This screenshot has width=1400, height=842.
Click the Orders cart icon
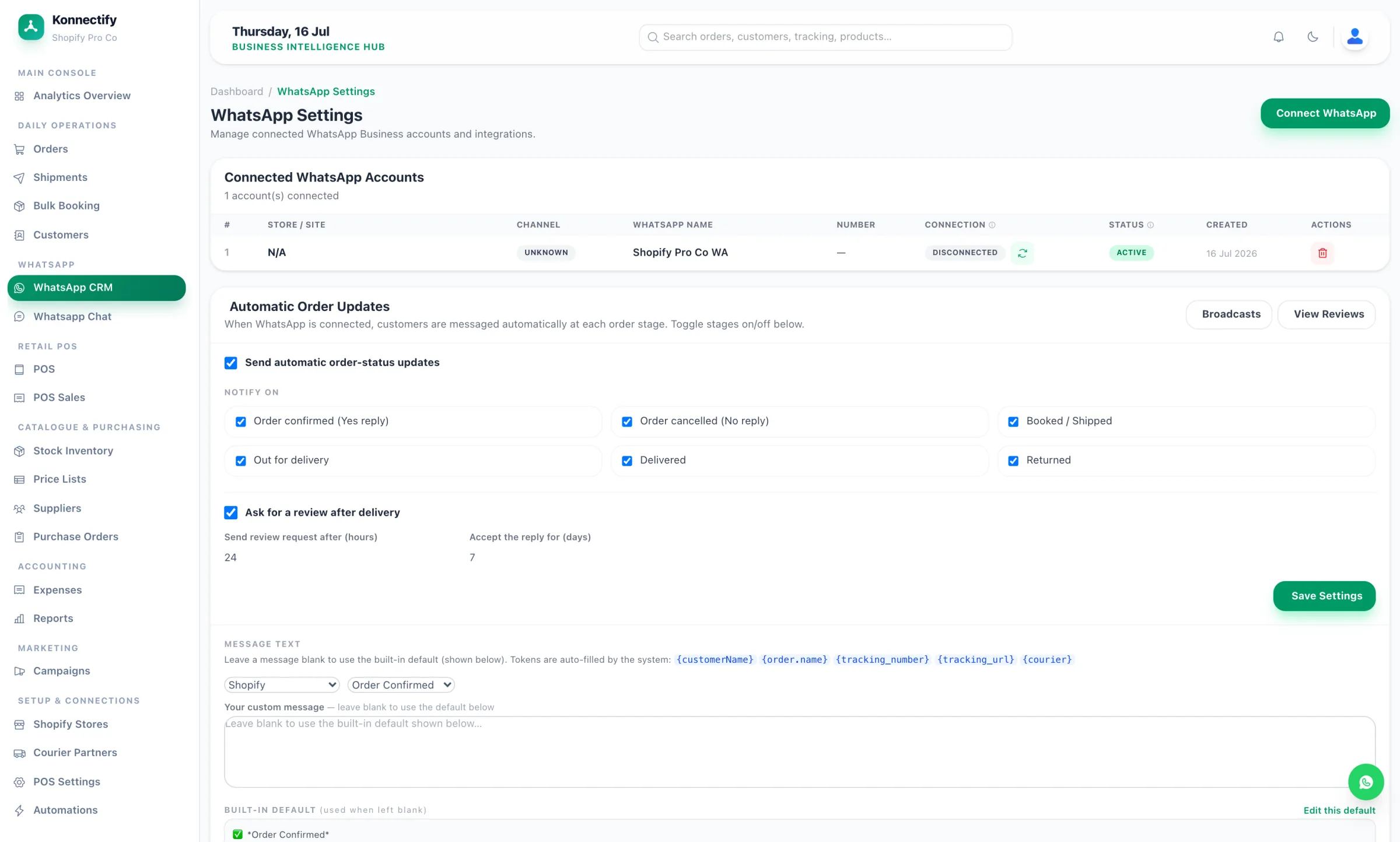point(19,149)
